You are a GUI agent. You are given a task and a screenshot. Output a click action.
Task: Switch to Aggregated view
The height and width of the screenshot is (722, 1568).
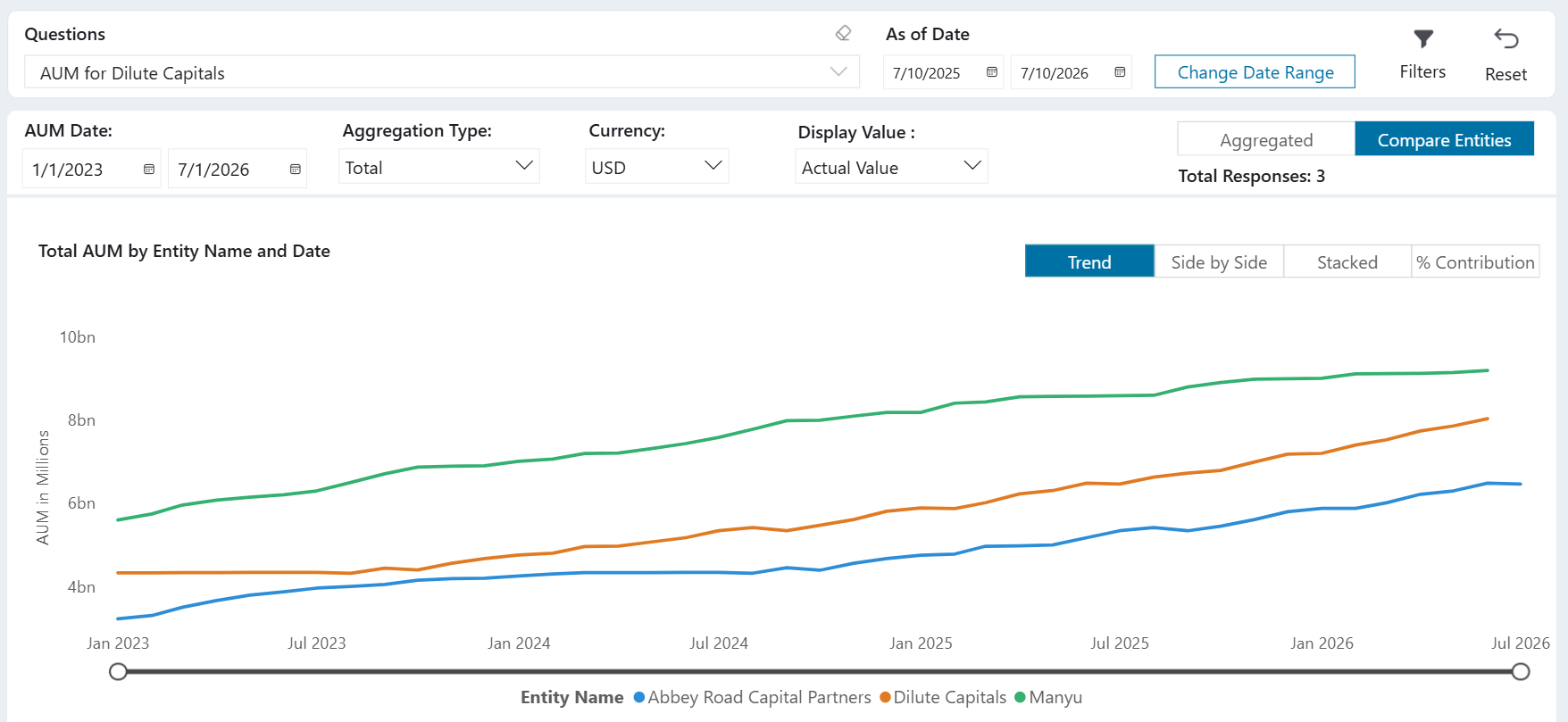[1266, 139]
